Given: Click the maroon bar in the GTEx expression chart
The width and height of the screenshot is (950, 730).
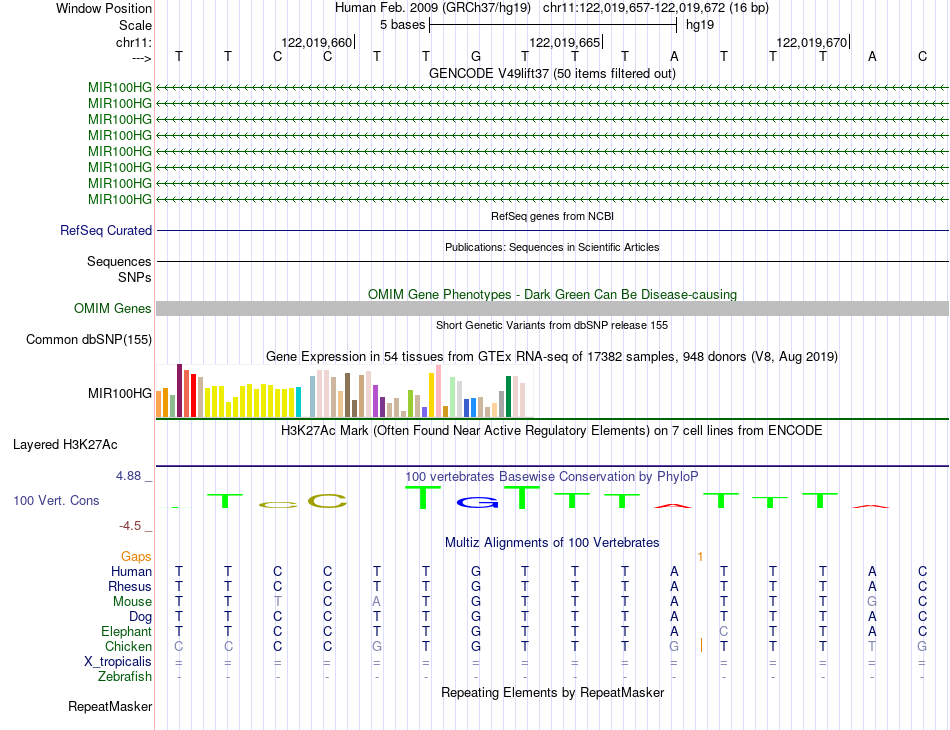Looking at the screenshot, I should [x=179, y=391].
